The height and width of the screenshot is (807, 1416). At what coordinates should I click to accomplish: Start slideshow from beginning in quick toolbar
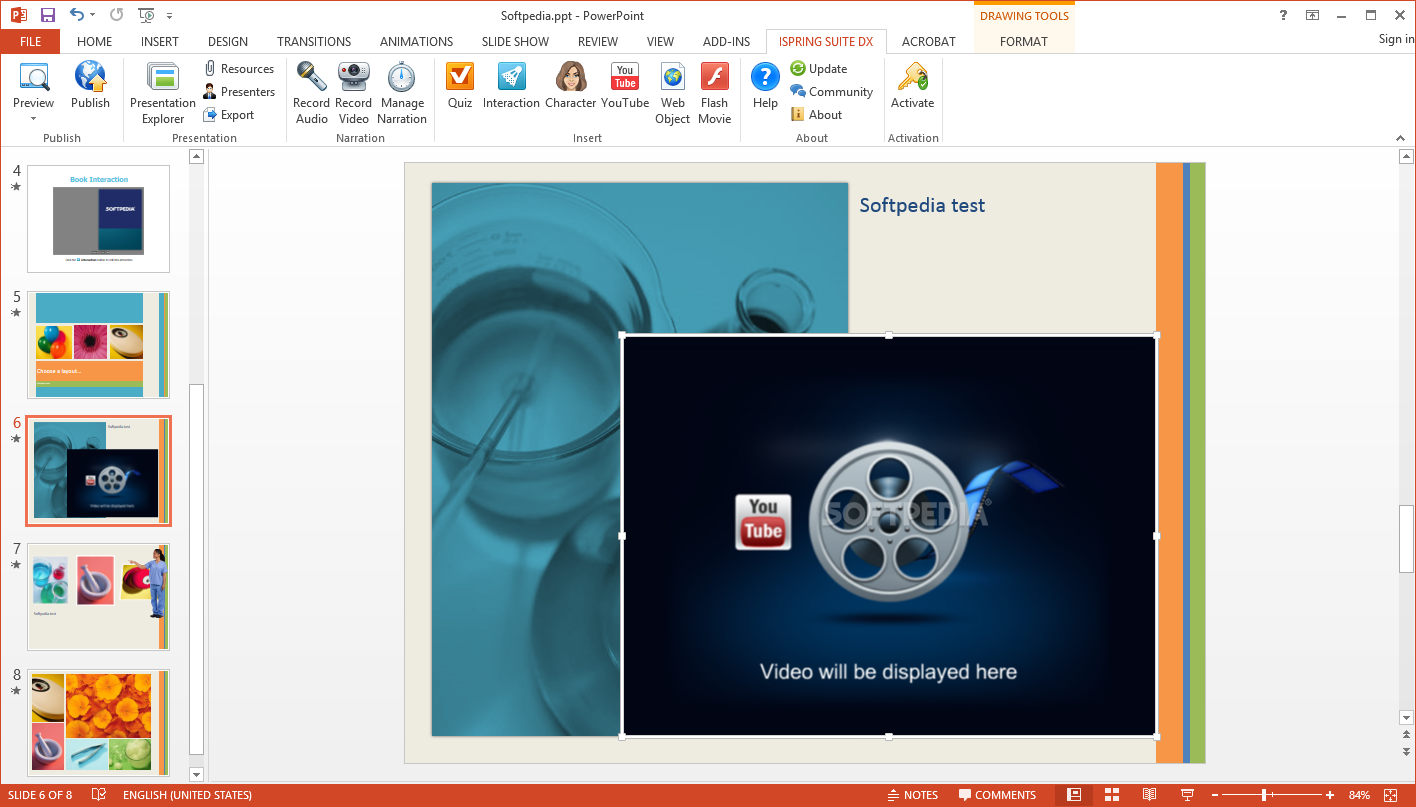point(147,15)
